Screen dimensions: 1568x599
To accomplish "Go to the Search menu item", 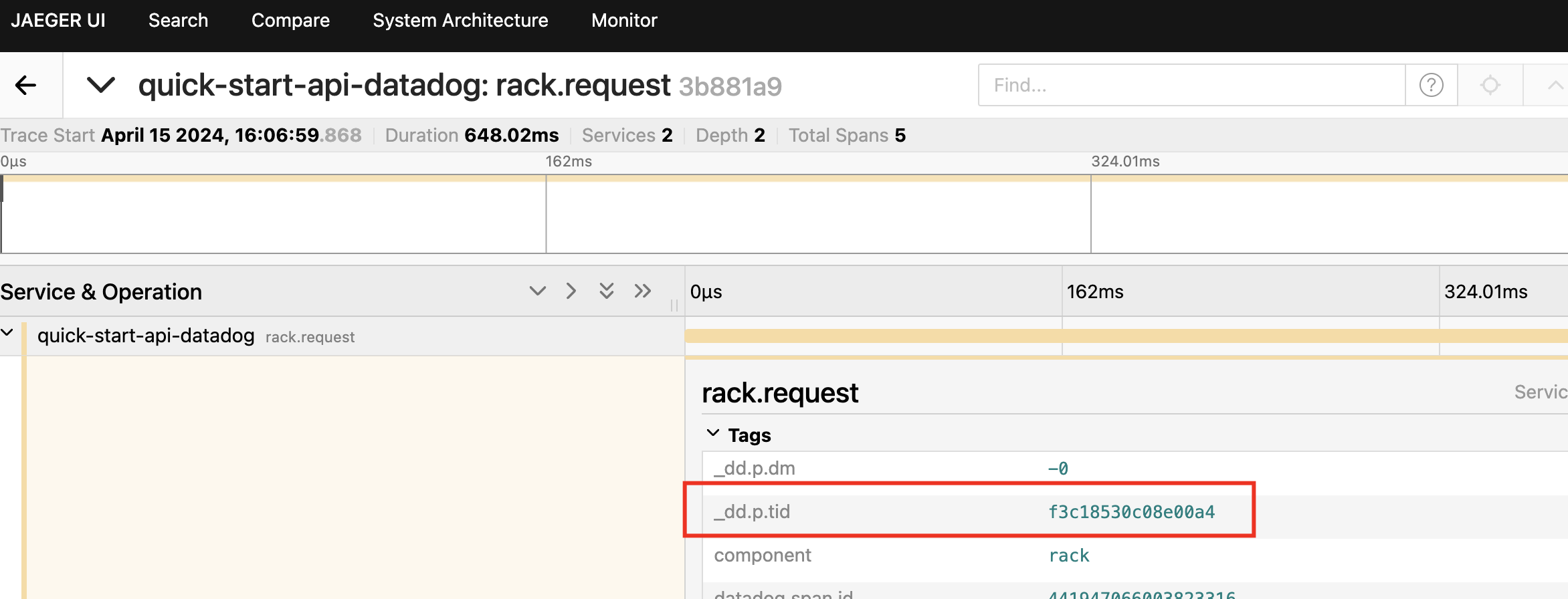I will point(178,21).
